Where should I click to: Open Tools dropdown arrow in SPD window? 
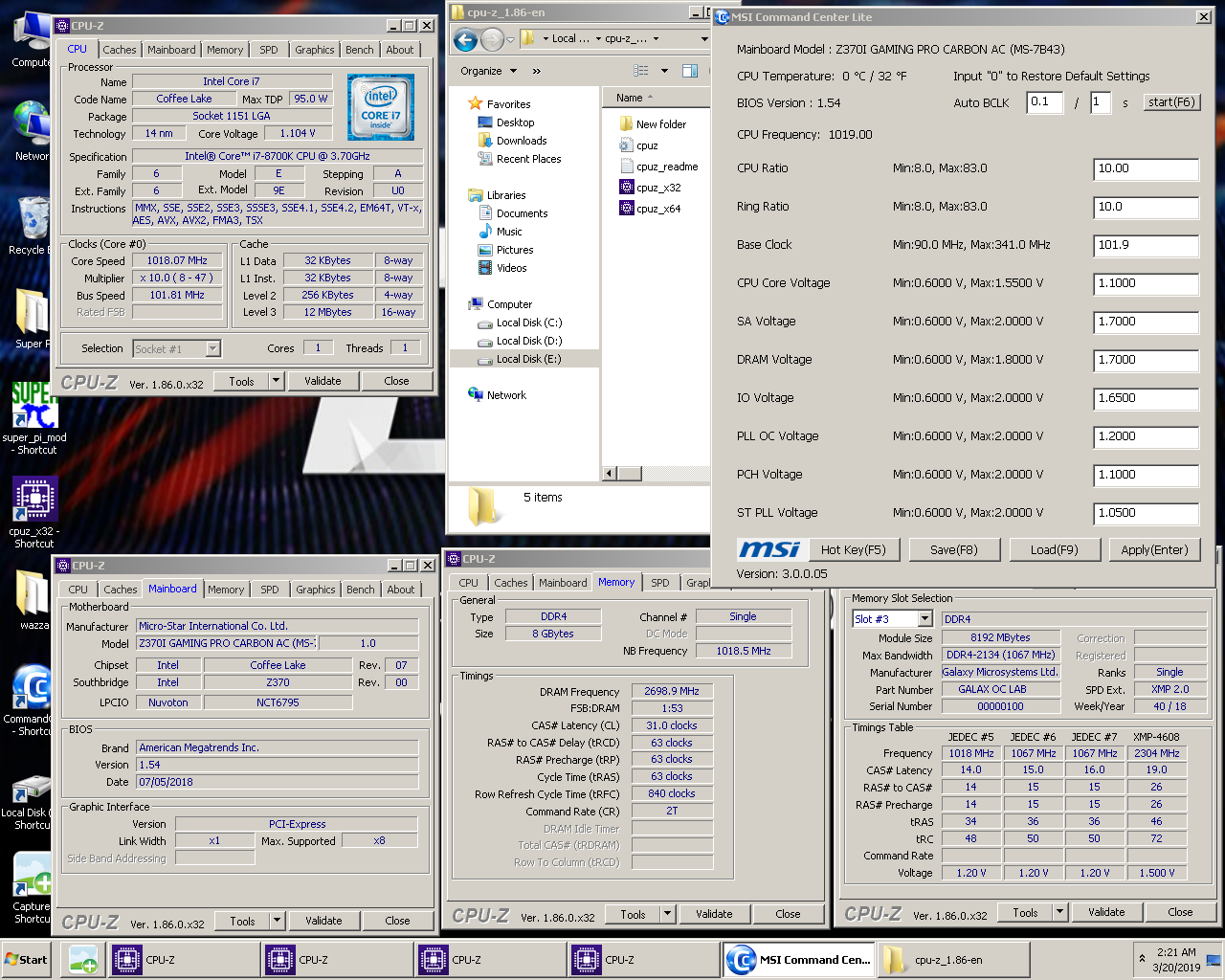click(1059, 912)
